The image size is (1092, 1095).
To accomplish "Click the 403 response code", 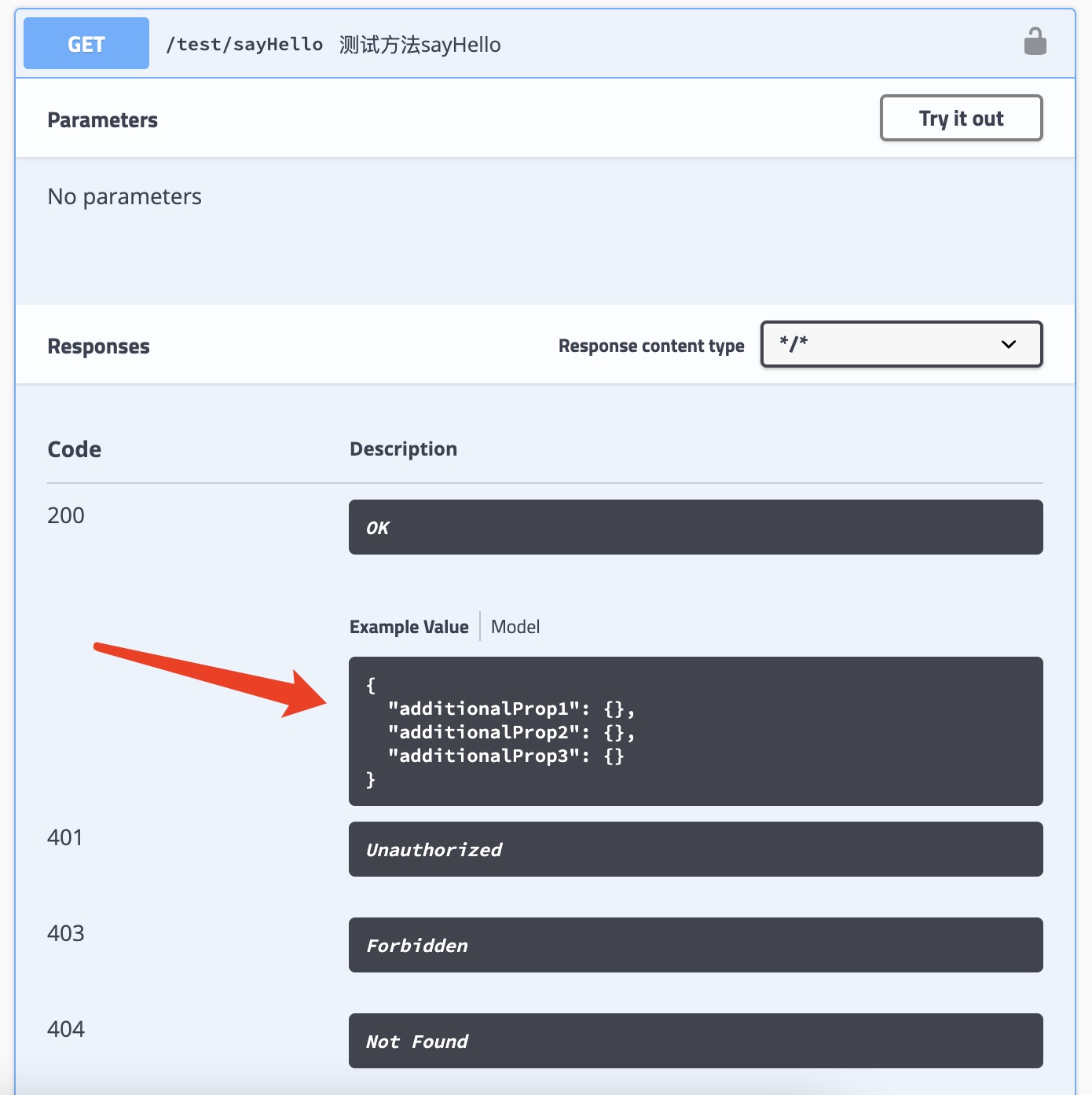I will (66, 933).
